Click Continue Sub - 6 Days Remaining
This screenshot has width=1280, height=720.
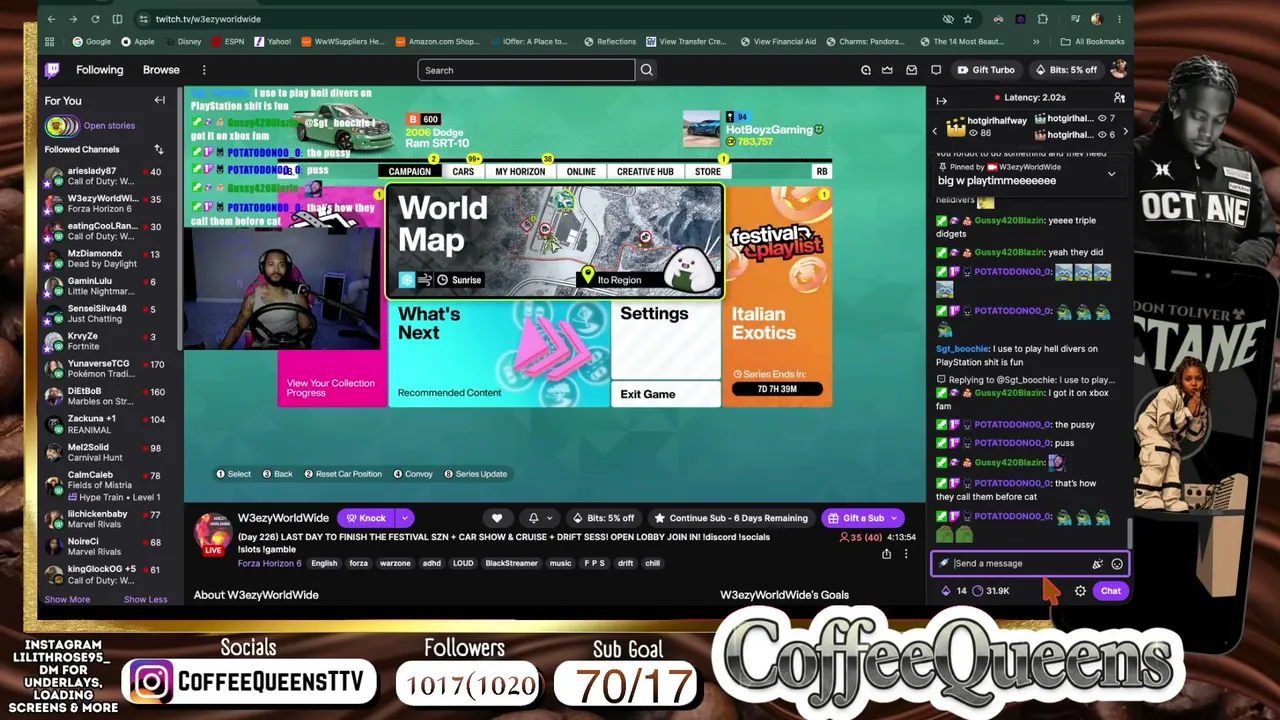(730, 518)
